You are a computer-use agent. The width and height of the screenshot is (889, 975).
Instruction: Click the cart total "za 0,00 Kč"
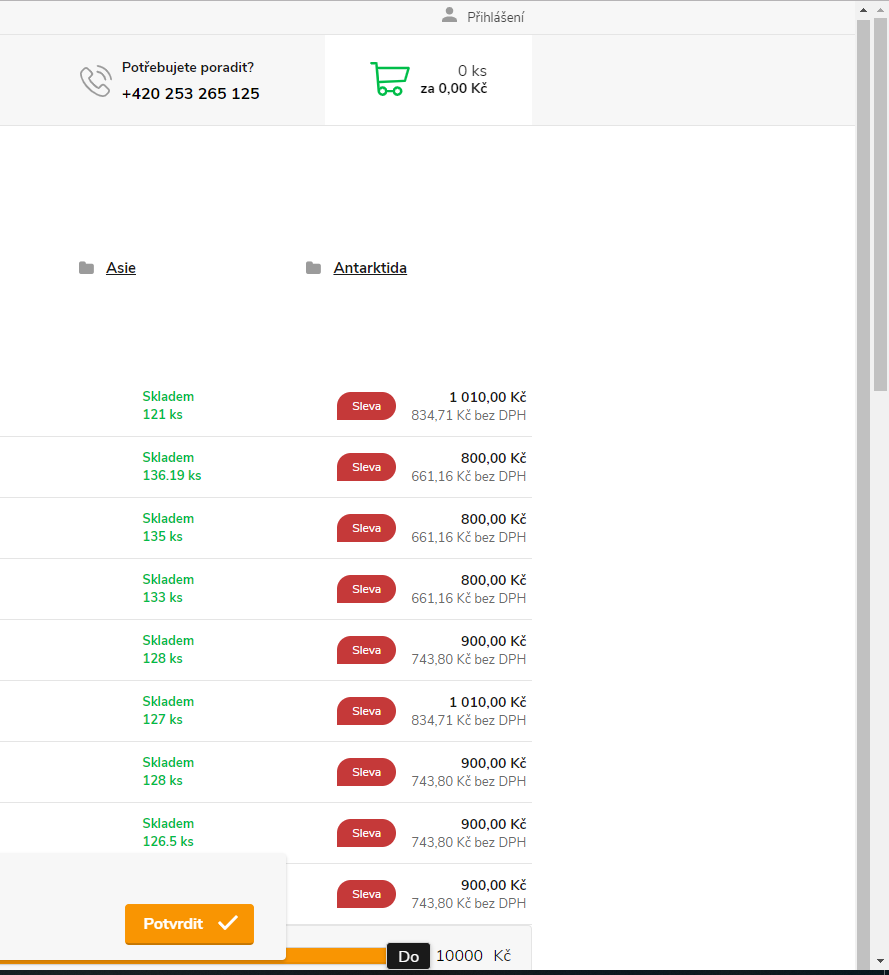(x=453, y=89)
